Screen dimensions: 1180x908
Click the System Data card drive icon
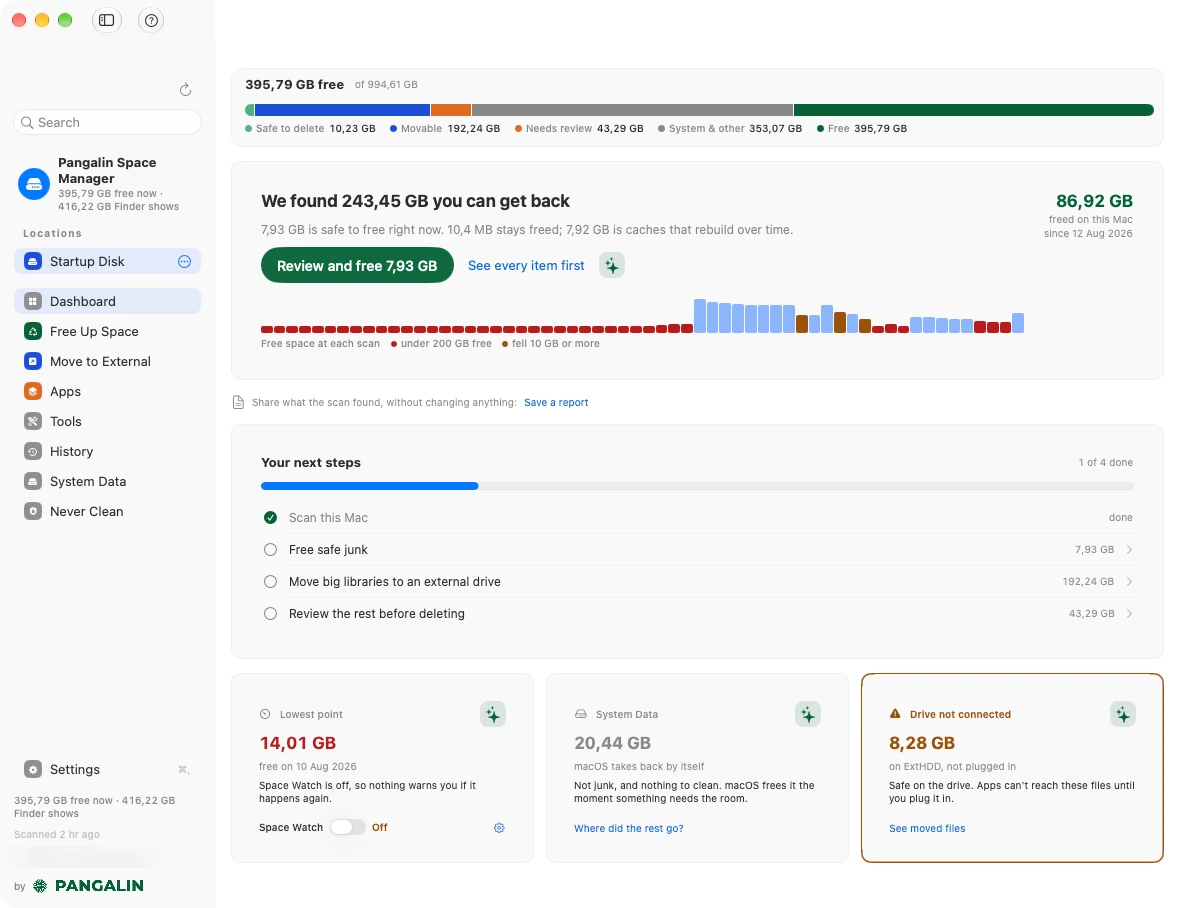(x=580, y=714)
